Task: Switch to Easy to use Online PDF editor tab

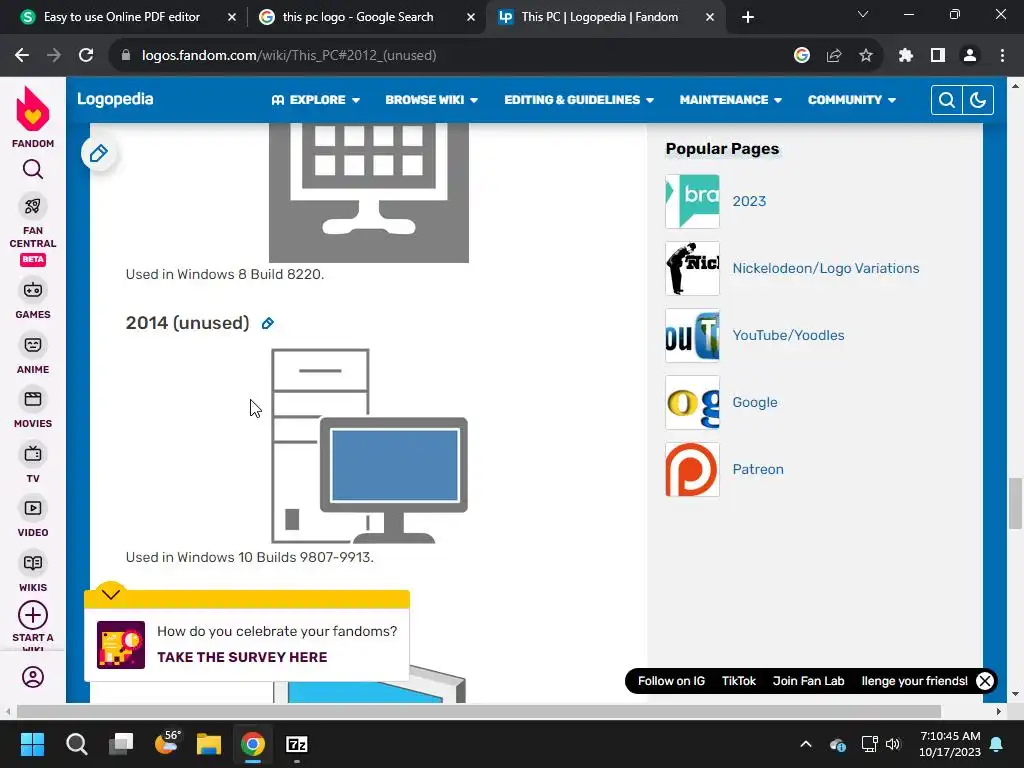Action: 121,17
